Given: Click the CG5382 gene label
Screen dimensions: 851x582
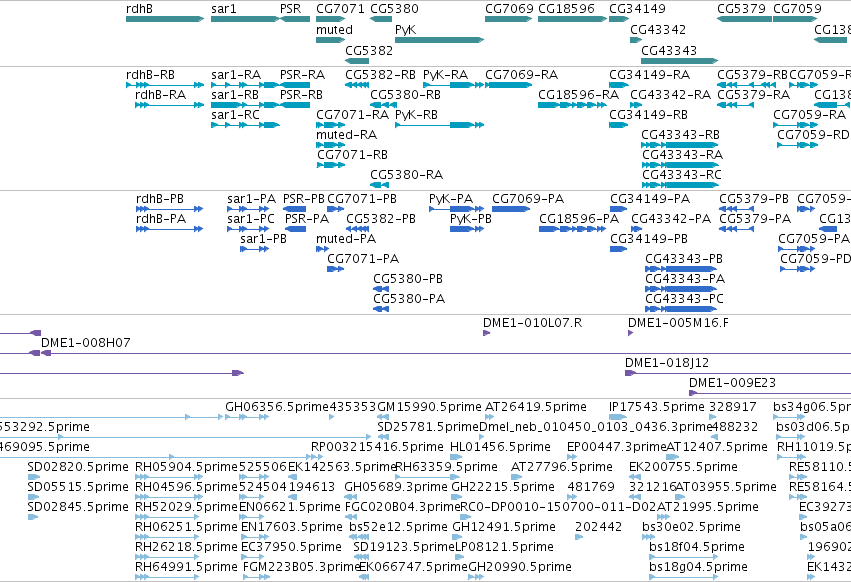Looking at the screenshot, I should click(369, 50).
